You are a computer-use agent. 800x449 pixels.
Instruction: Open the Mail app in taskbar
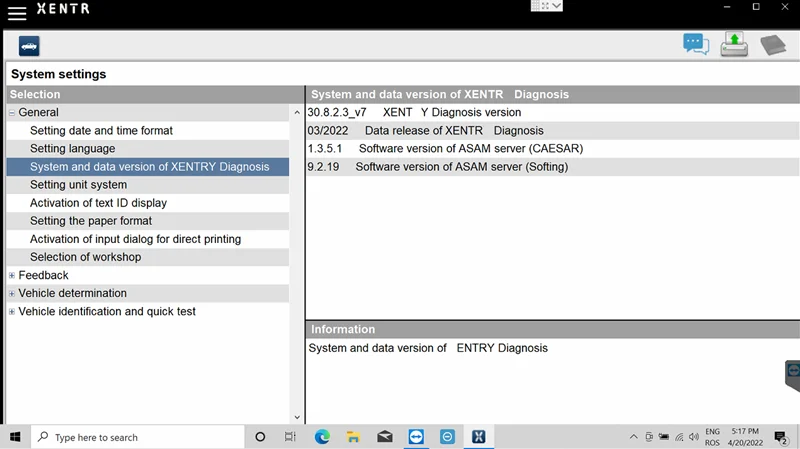(x=385, y=437)
